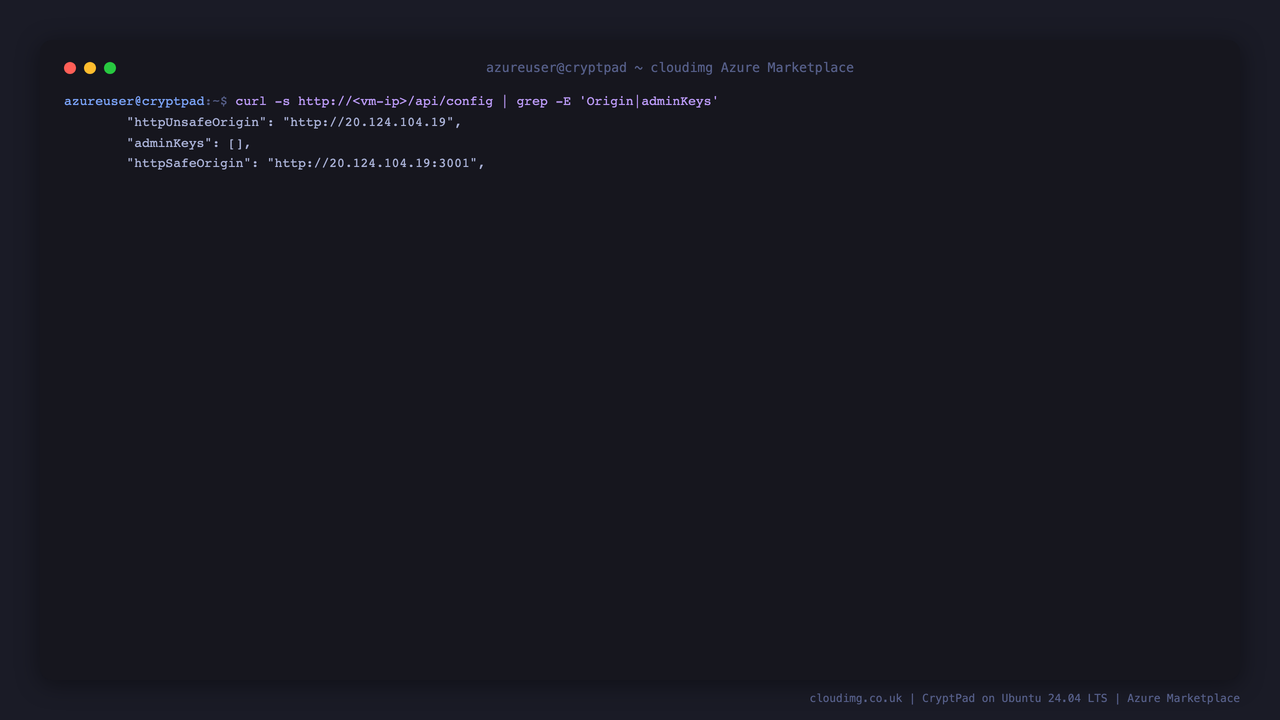Screen dimensions: 1280x720
Task: Click the curl command URL 'http://<vm-ip>/api/config'
Action: (x=395, y=101)
